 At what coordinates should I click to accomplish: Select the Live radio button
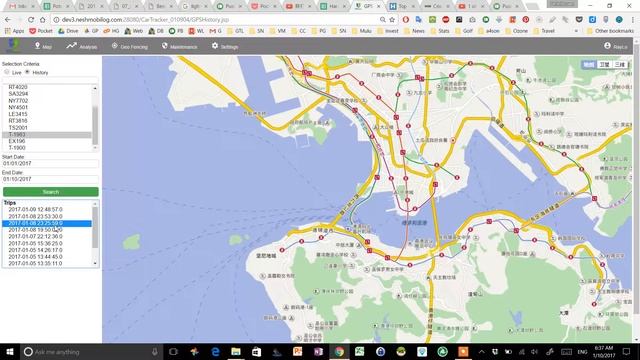click(x=7, y=72)
